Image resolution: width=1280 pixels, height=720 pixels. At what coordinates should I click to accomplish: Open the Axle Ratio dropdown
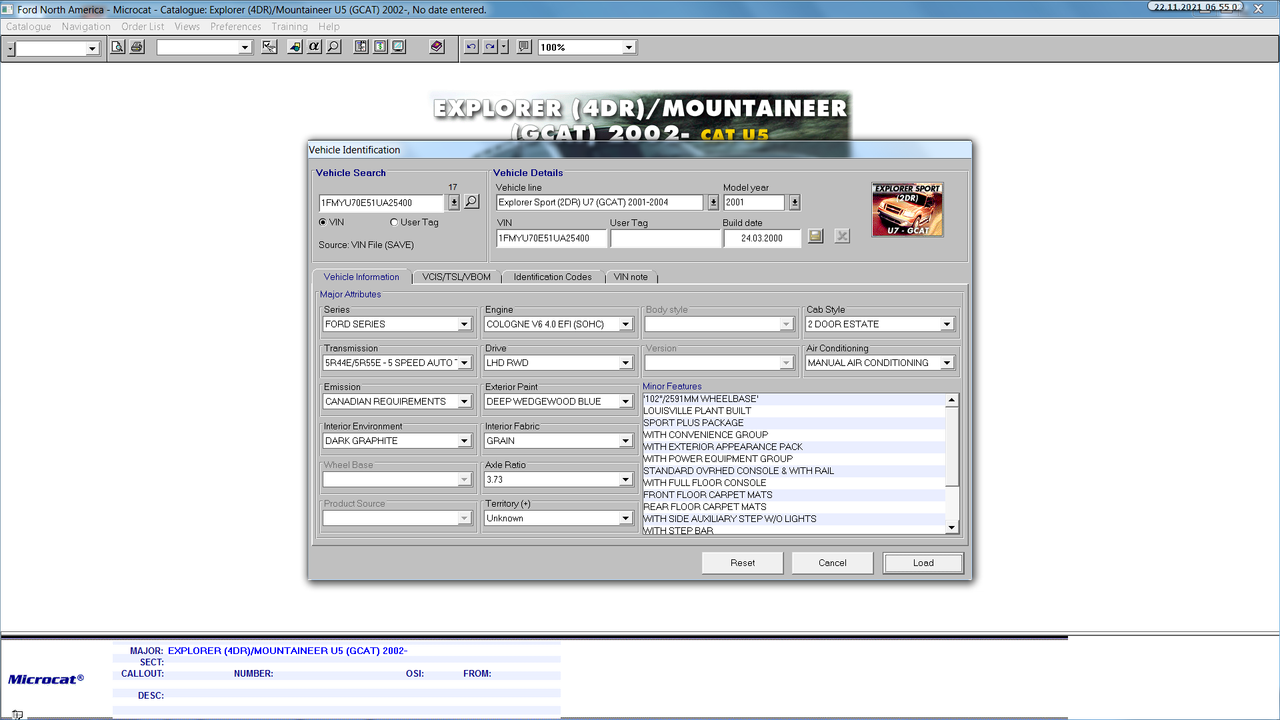point(626,480)
